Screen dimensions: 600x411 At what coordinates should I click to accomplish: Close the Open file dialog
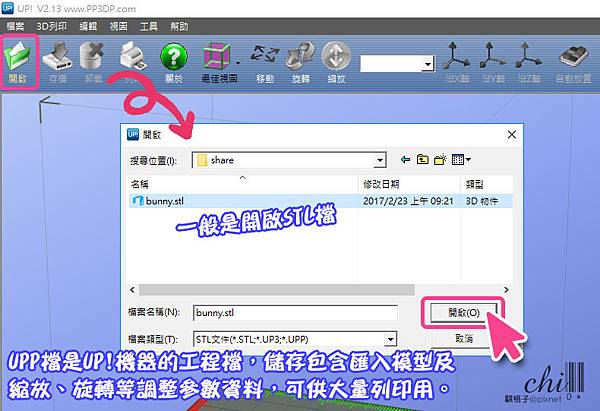coord(512,135)
